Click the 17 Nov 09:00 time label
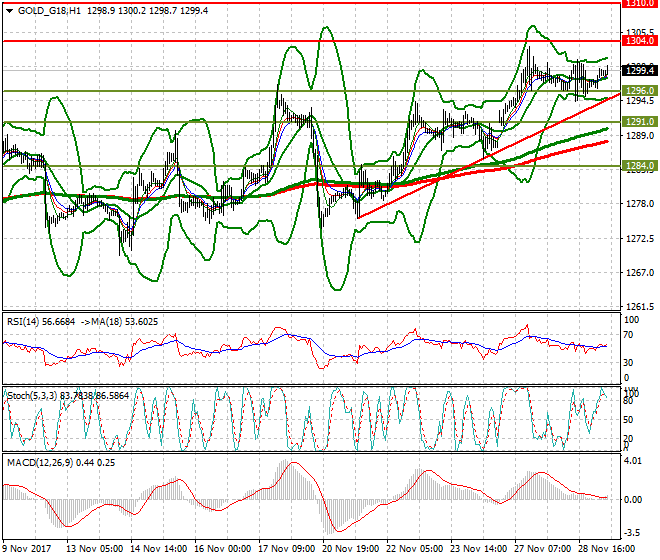Viewport: 660px width, 560px height. 287,549
